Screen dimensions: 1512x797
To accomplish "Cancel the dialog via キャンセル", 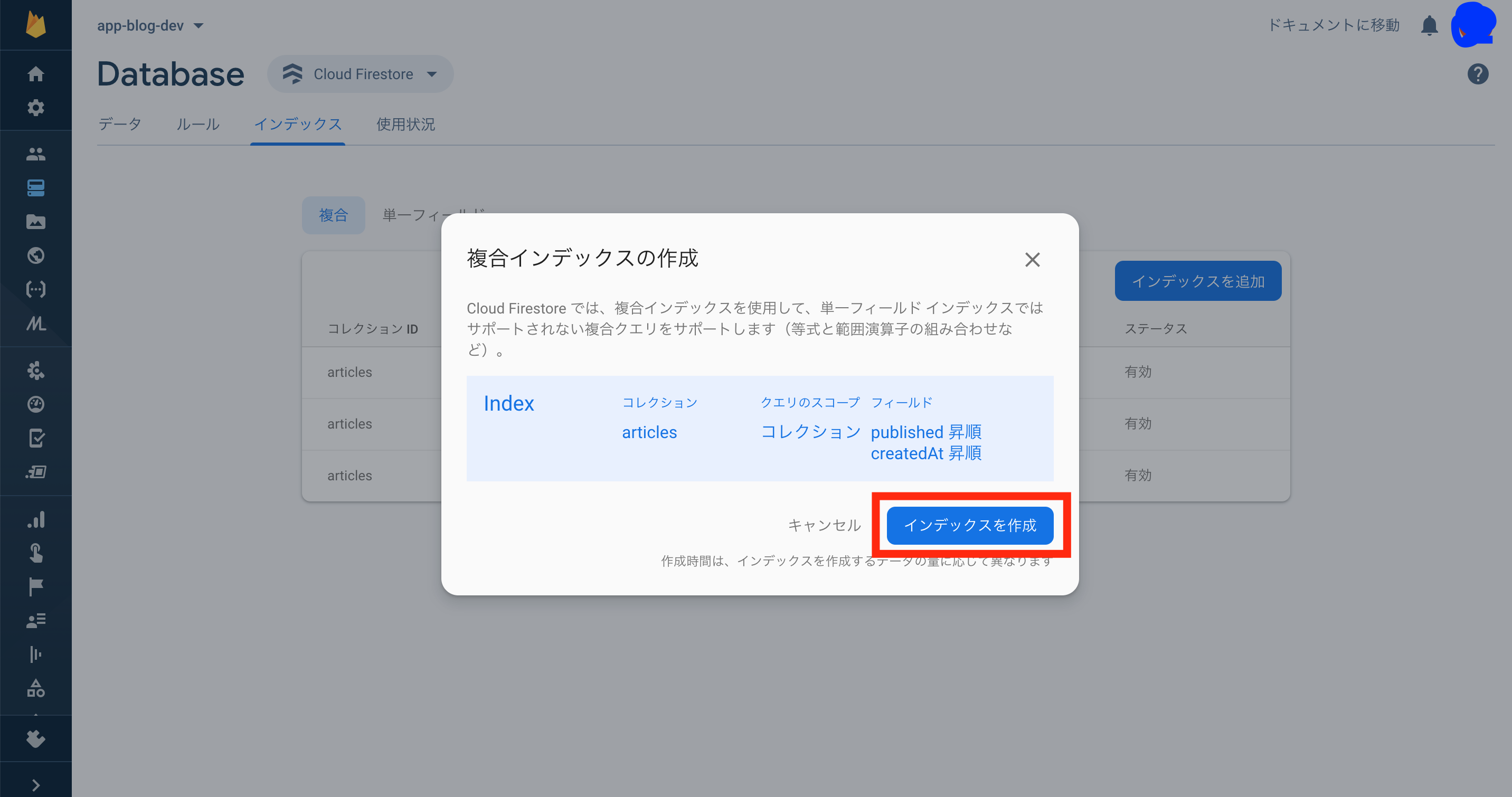I will [x=824, y=525].
